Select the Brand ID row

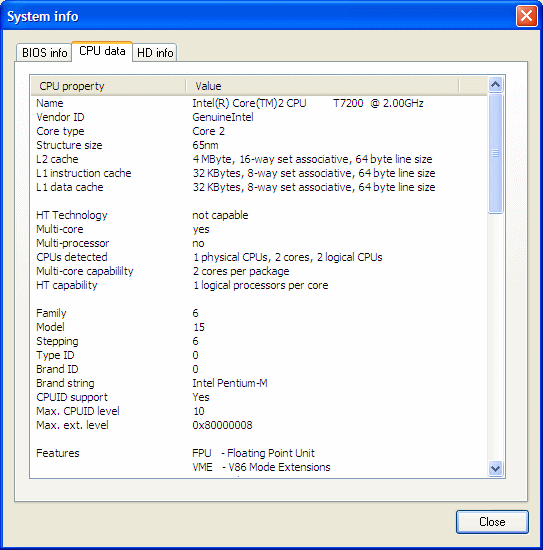click(259, 369)
